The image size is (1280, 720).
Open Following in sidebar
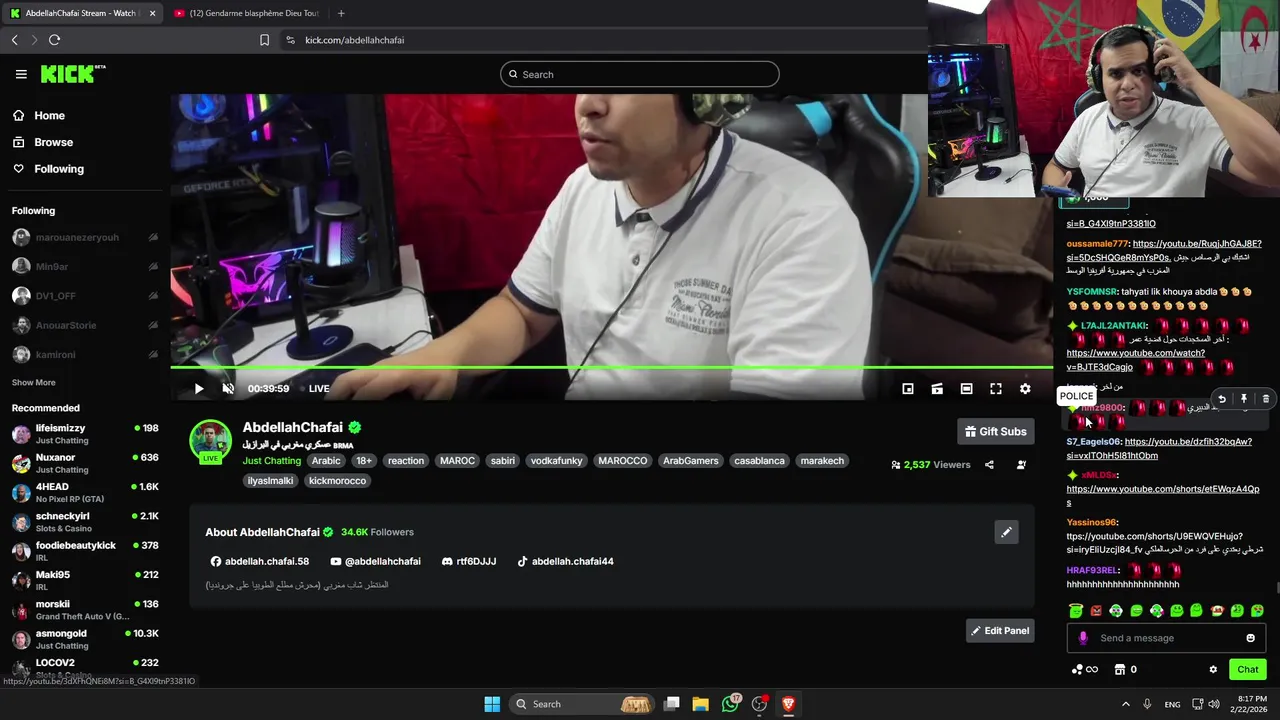click(x=59, y=169)
